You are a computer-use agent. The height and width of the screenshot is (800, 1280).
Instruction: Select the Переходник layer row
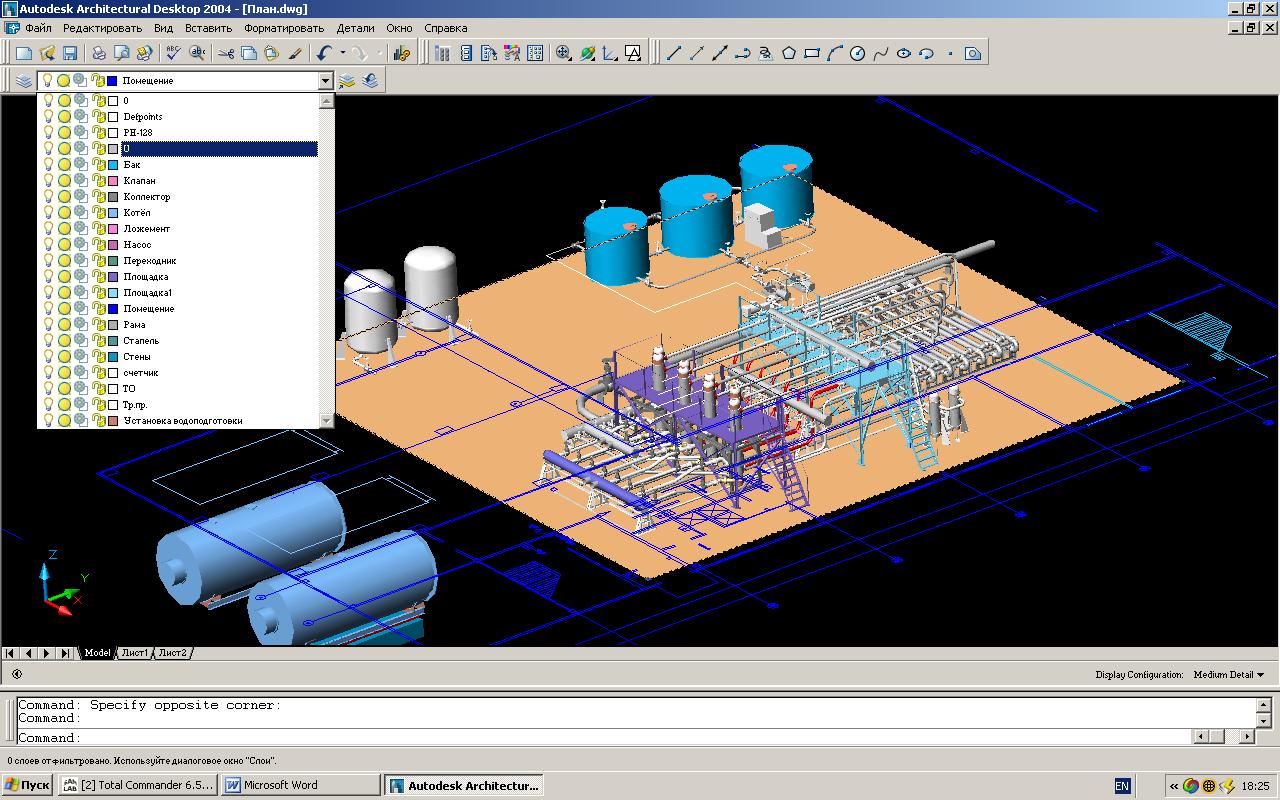click(x=178, y=260)
